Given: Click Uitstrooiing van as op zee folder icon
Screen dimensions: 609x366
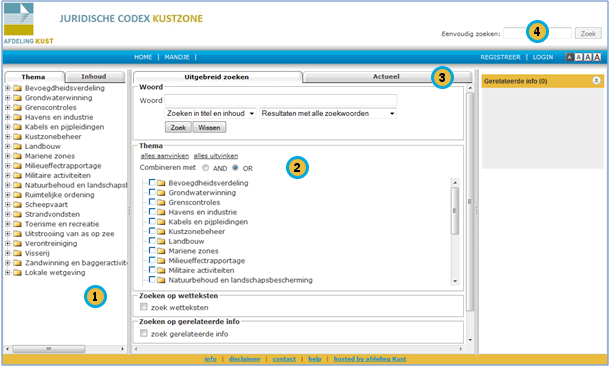Looking at the screenshot, I should click(17, 234).
